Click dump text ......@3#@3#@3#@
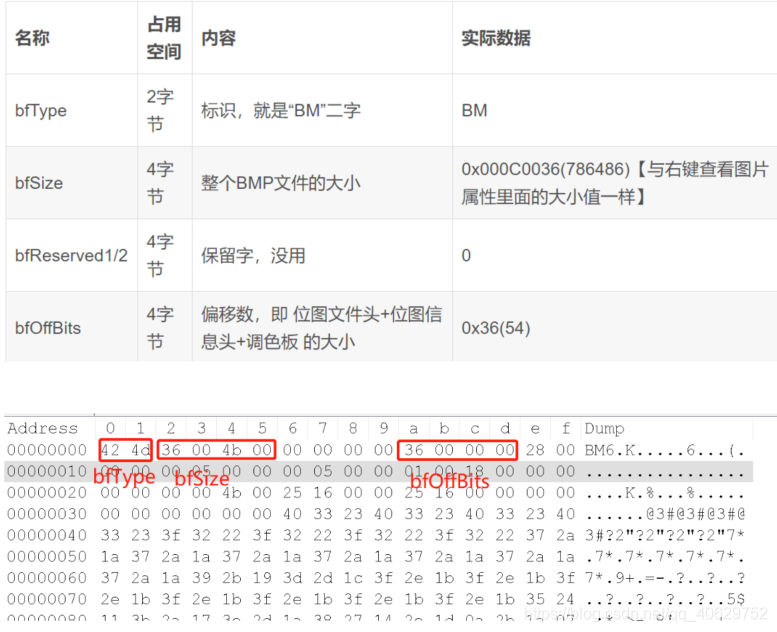The height and width of the screenshot is (632, 777). (665, 515)
